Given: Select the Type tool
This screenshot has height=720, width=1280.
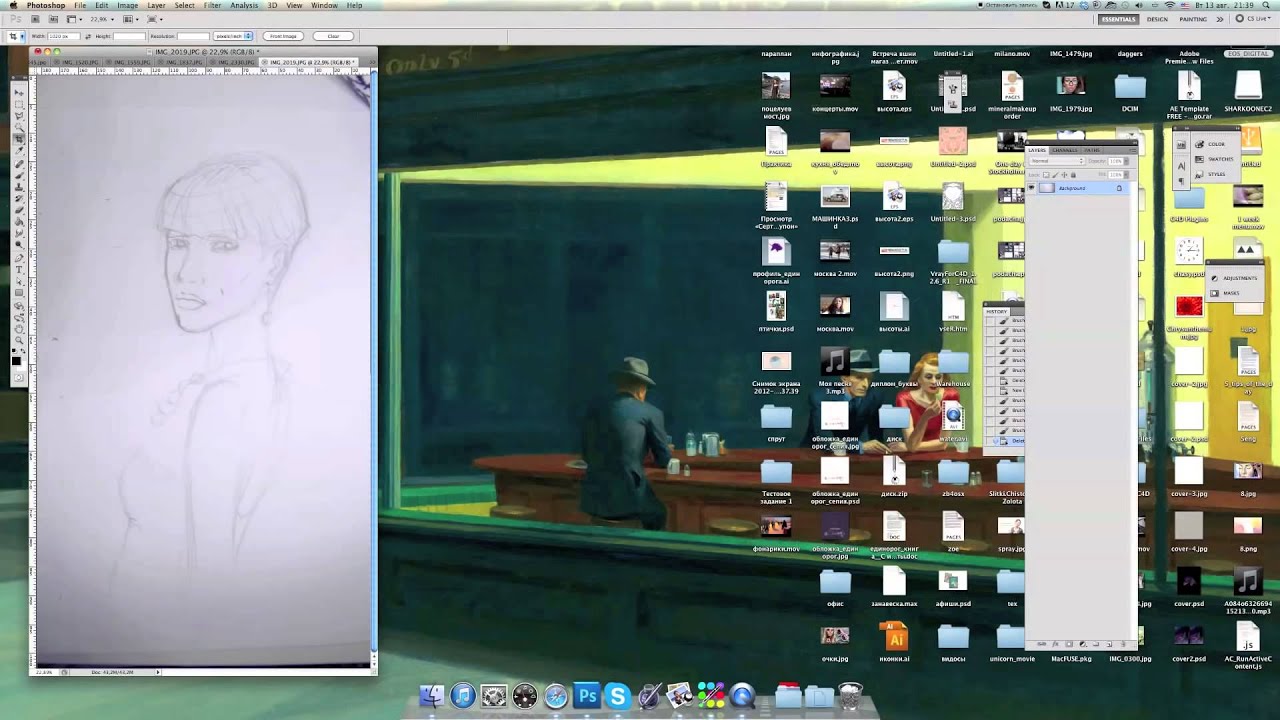Looking at the screenshot, I should 19,270.
